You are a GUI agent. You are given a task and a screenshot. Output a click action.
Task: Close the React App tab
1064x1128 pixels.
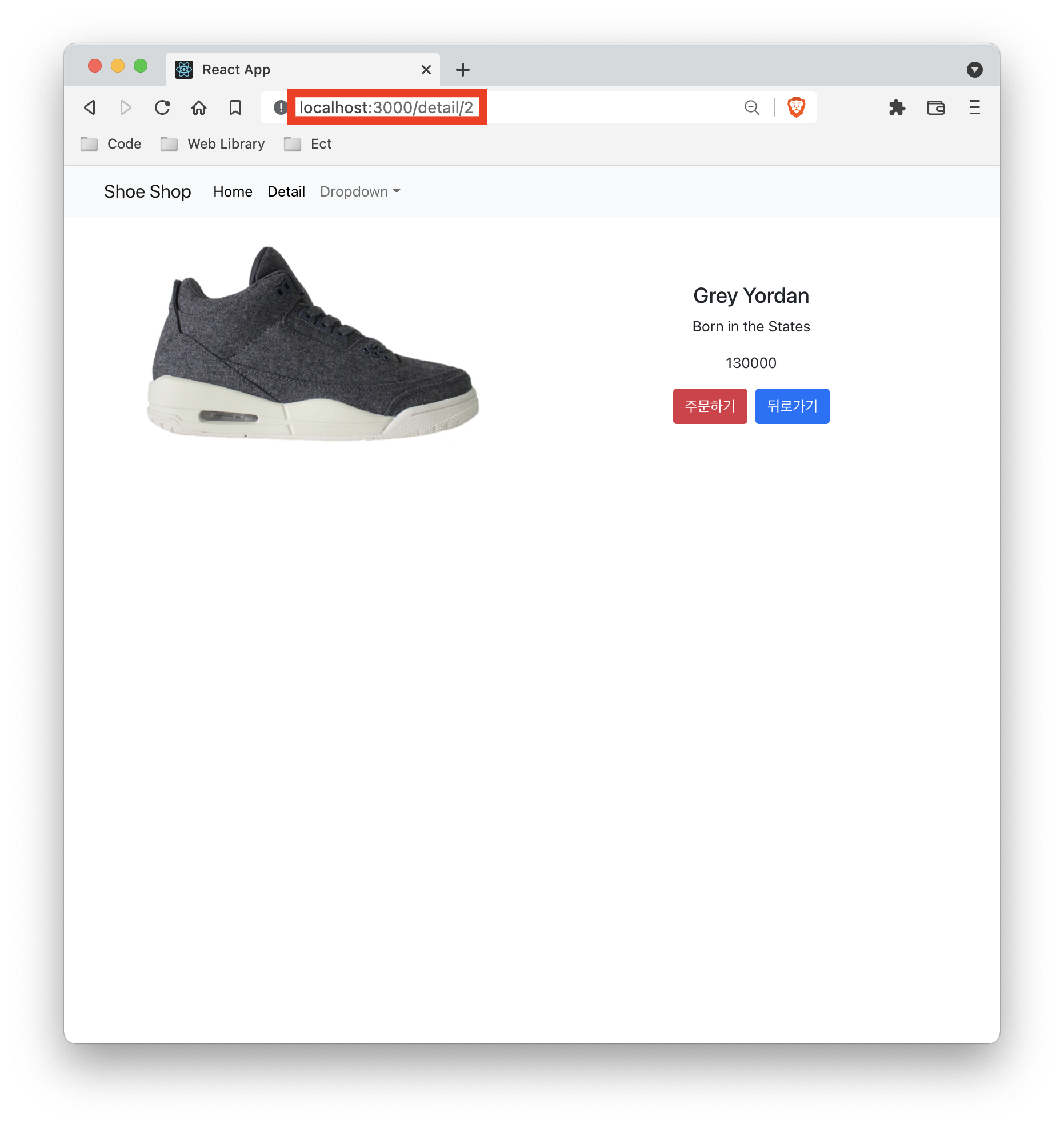426,70
